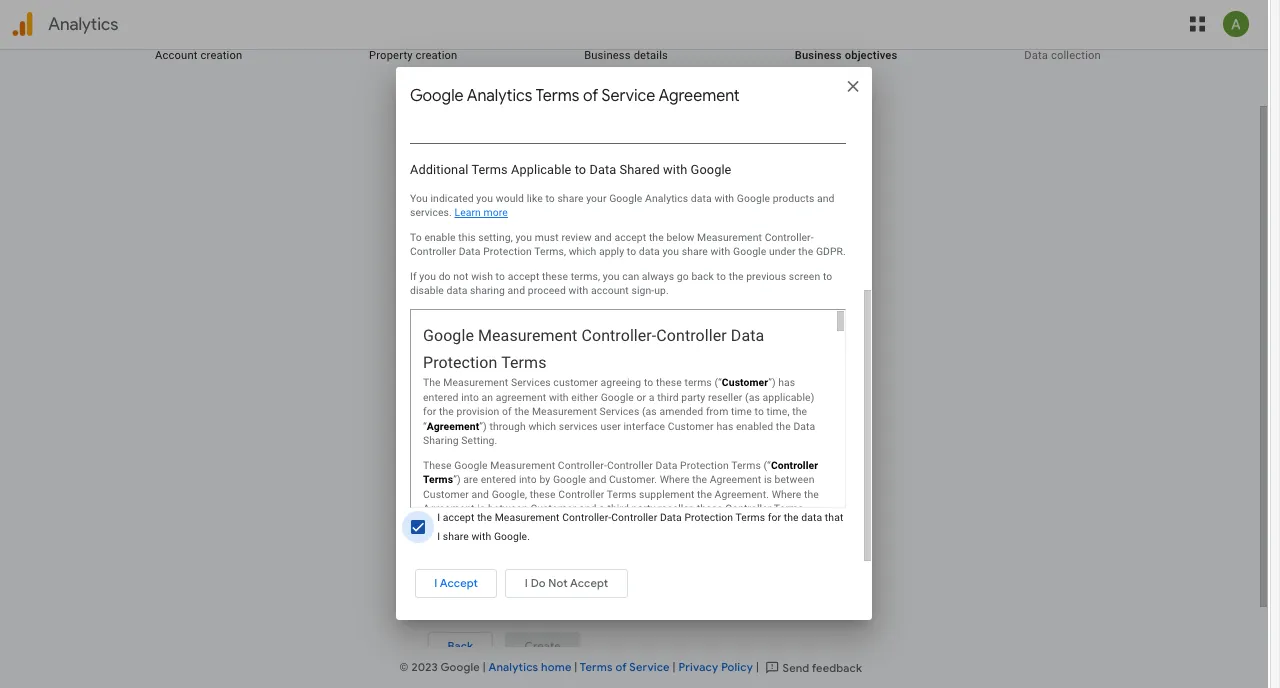Open the account avatar with letter A
1280x688 pixels.
click(x=1236, y=24)
